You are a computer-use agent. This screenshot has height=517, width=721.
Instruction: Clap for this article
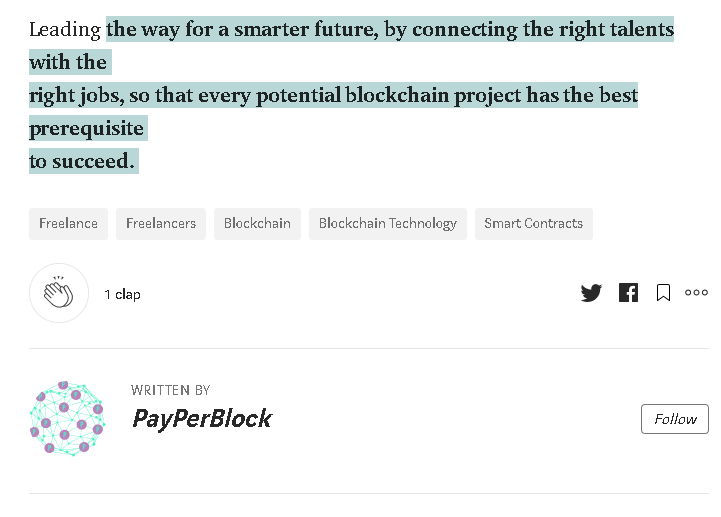click(59, 293)
